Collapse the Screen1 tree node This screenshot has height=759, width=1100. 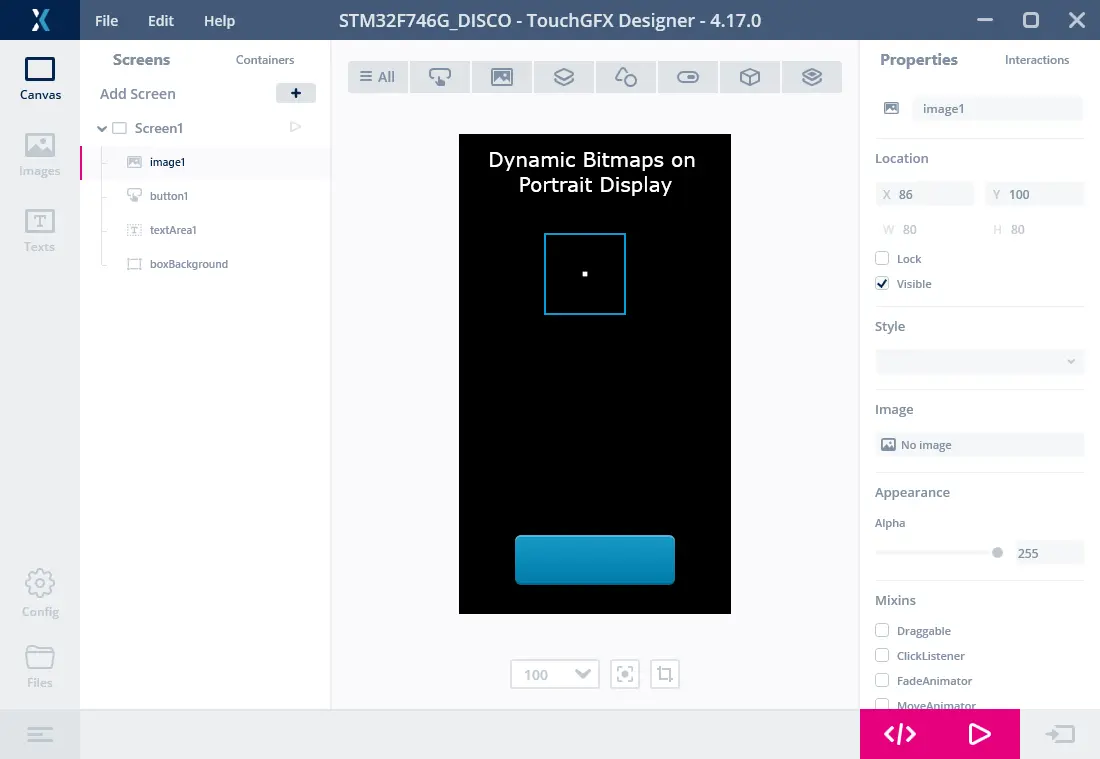102,128
